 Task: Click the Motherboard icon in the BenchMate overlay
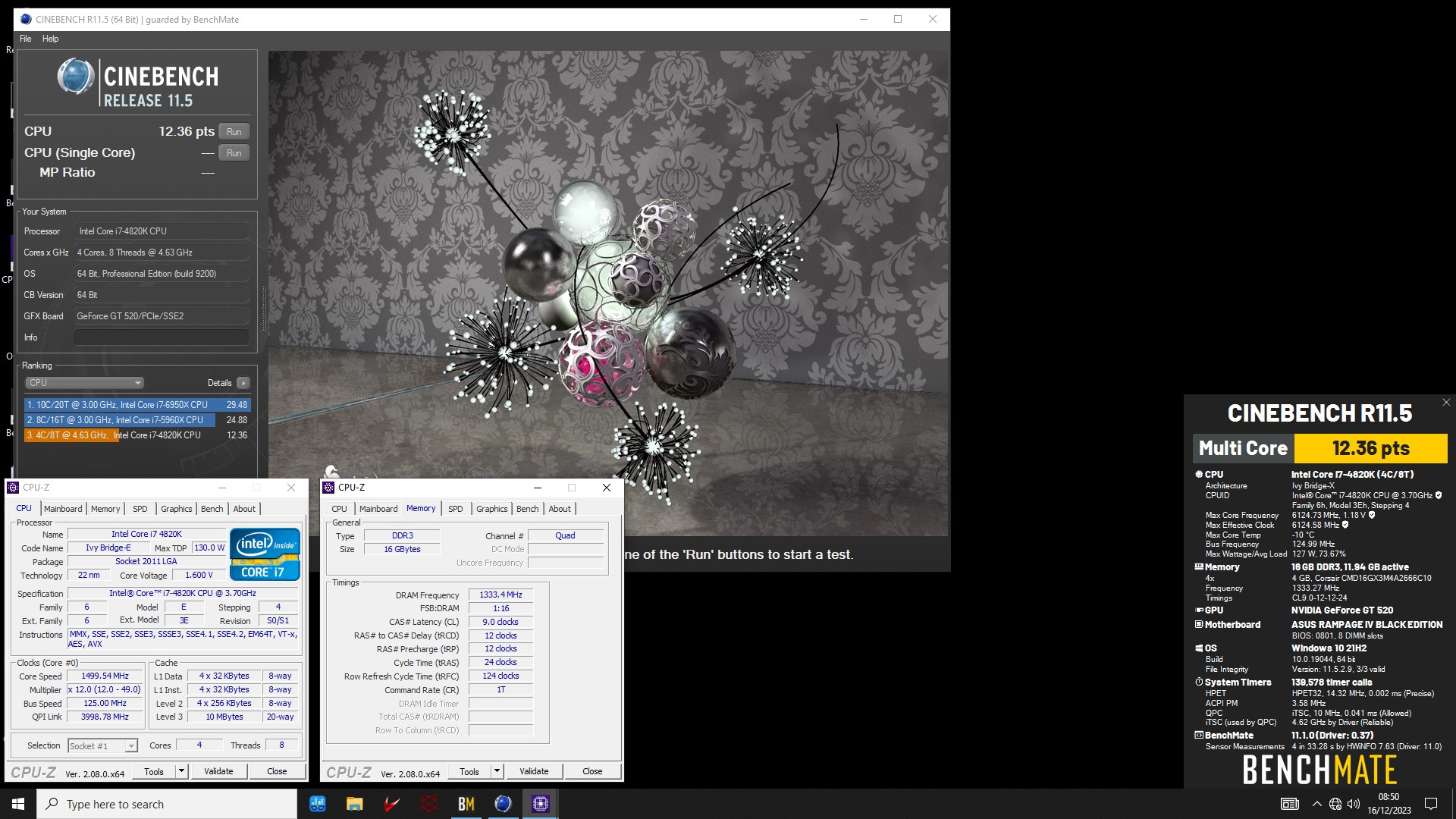click(1199, 624)
